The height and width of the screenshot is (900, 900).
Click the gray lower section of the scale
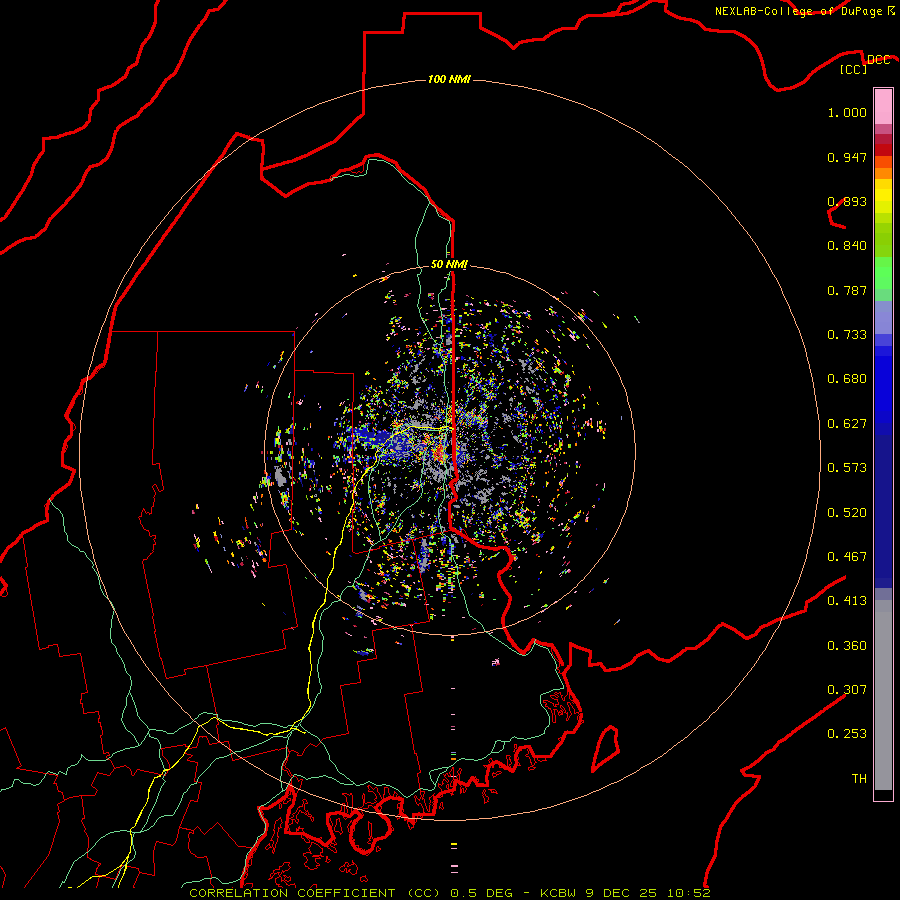point(883,695)
